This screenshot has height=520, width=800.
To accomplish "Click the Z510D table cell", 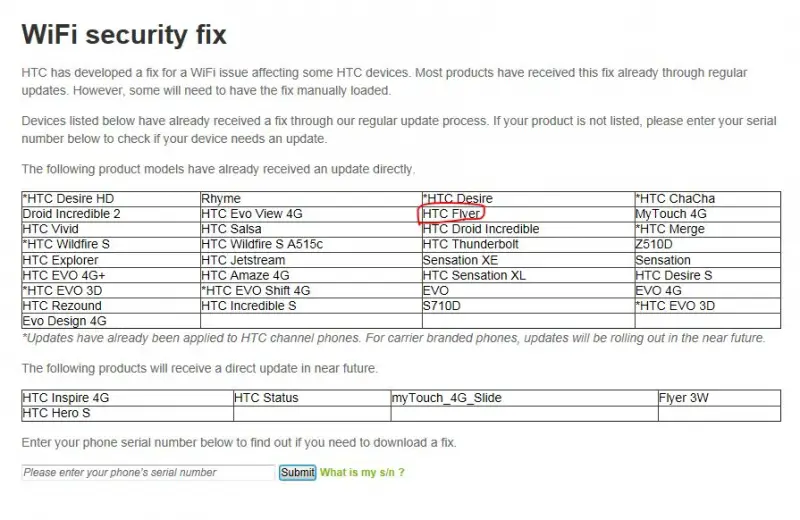I will [x=708, y=244].
